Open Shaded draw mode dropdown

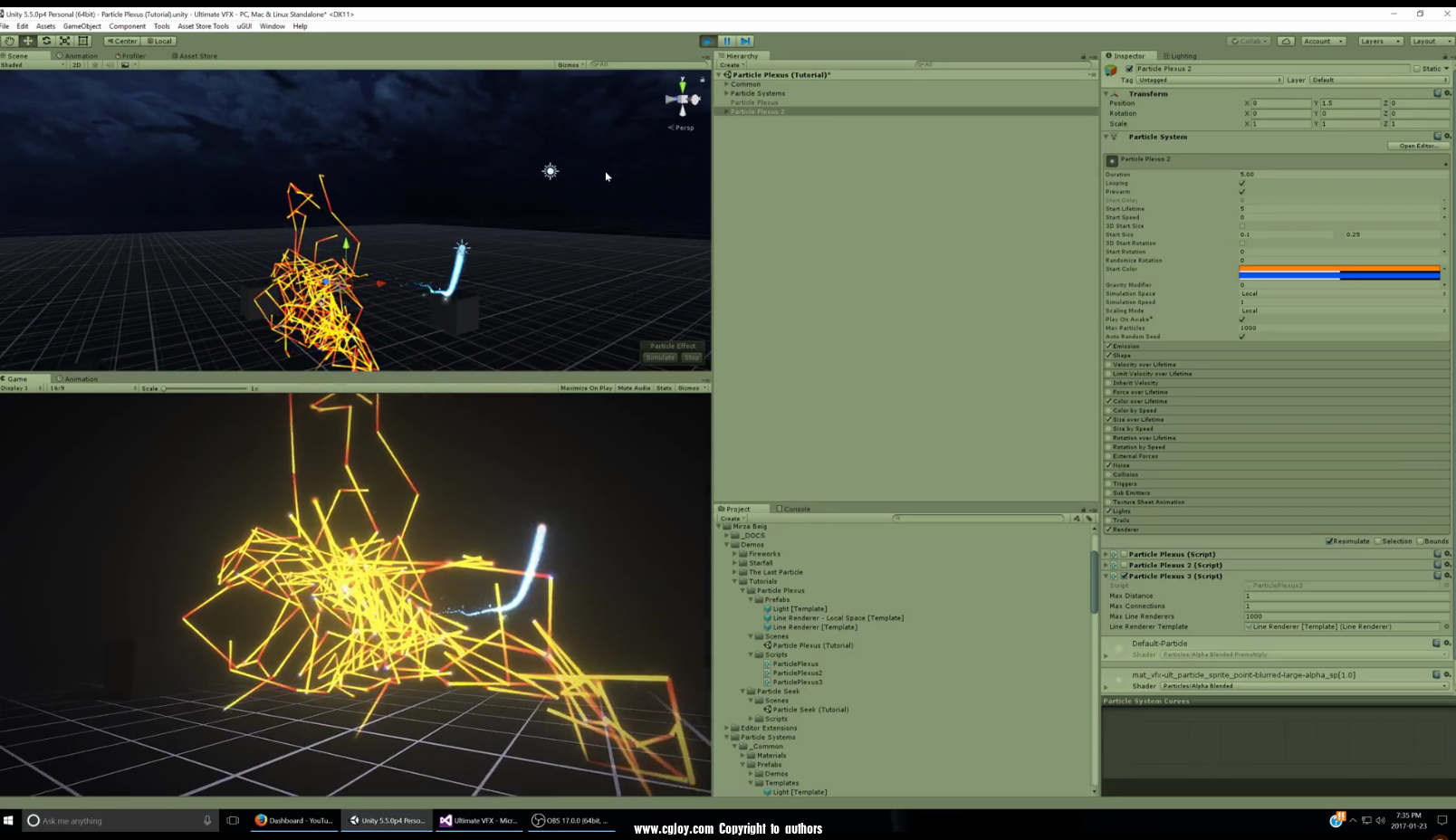click(33, 64)
